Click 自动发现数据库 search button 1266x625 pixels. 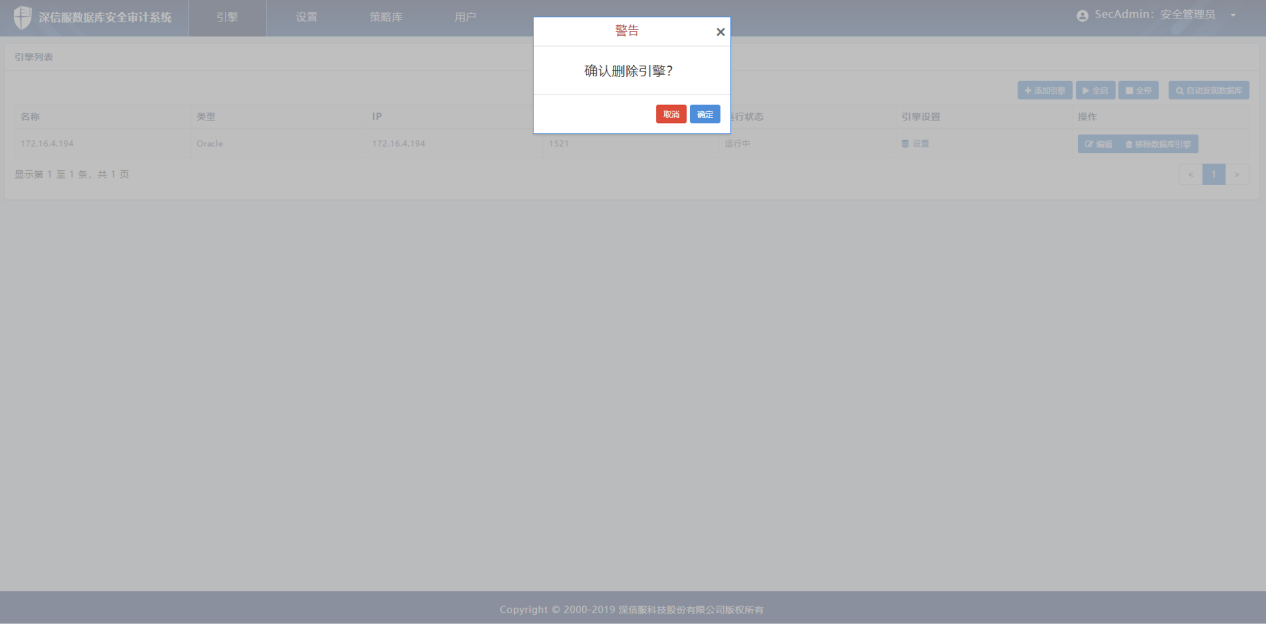(x=1209, y=90)
